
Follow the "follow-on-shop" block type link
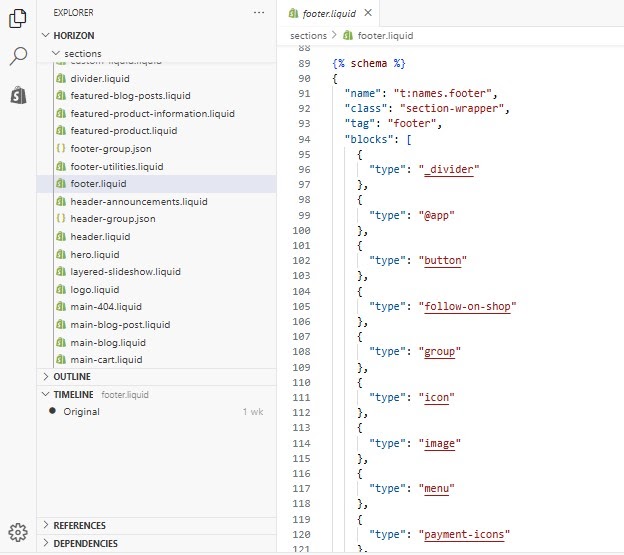coord(468,306)
